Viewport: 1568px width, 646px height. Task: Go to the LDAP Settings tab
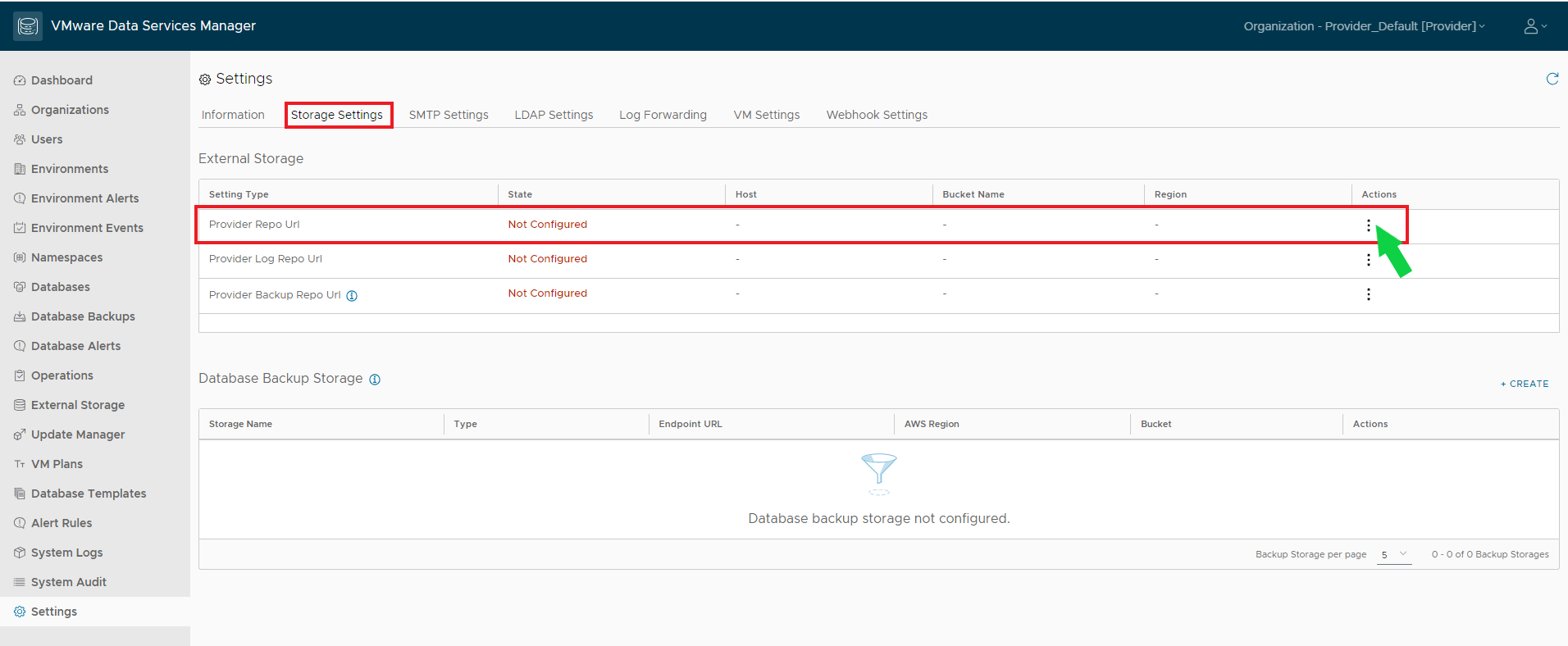554,115
